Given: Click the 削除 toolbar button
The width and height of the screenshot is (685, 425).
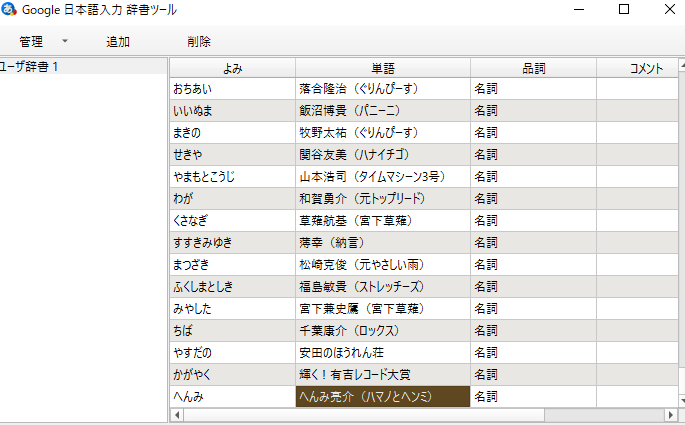Looking at the screenshot, I should coord(199,41).
